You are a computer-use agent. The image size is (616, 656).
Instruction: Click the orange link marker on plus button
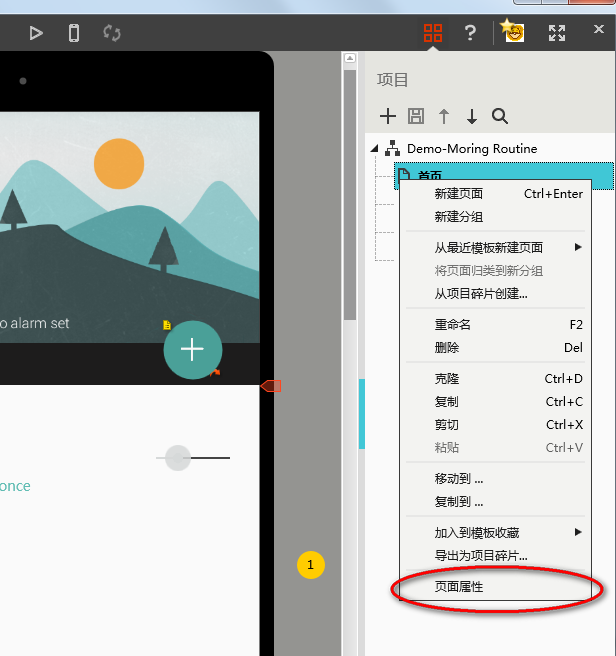(215, 372)
